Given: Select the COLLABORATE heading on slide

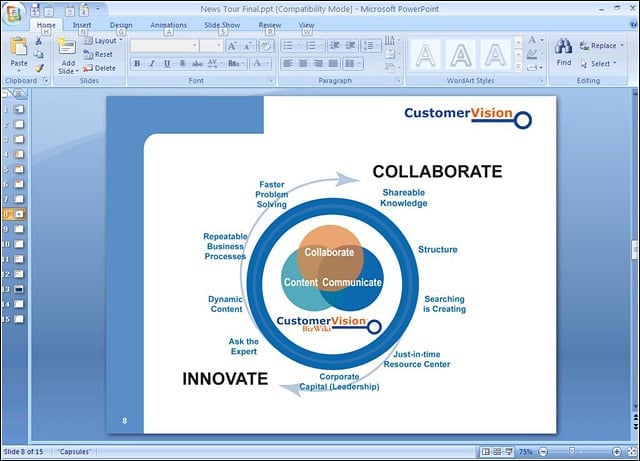Looking at the screenshot, I should pyautogui.click(x=437, y=171).
